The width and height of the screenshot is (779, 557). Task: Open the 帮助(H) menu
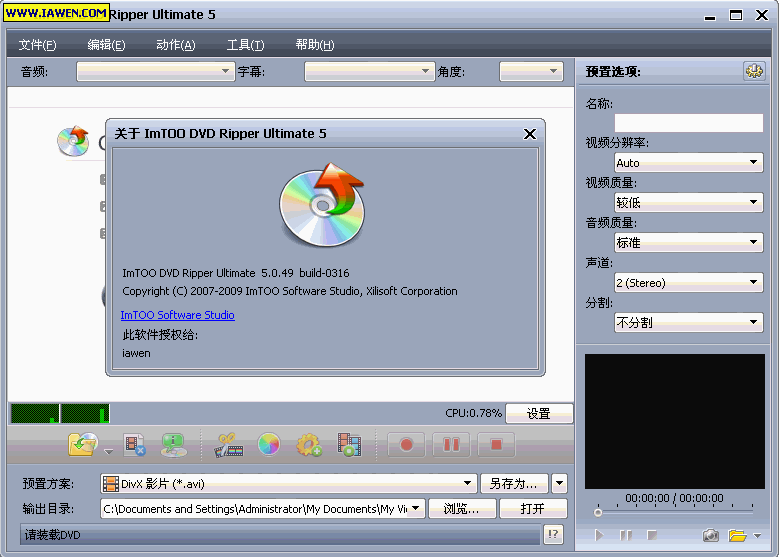click(314, 45)
